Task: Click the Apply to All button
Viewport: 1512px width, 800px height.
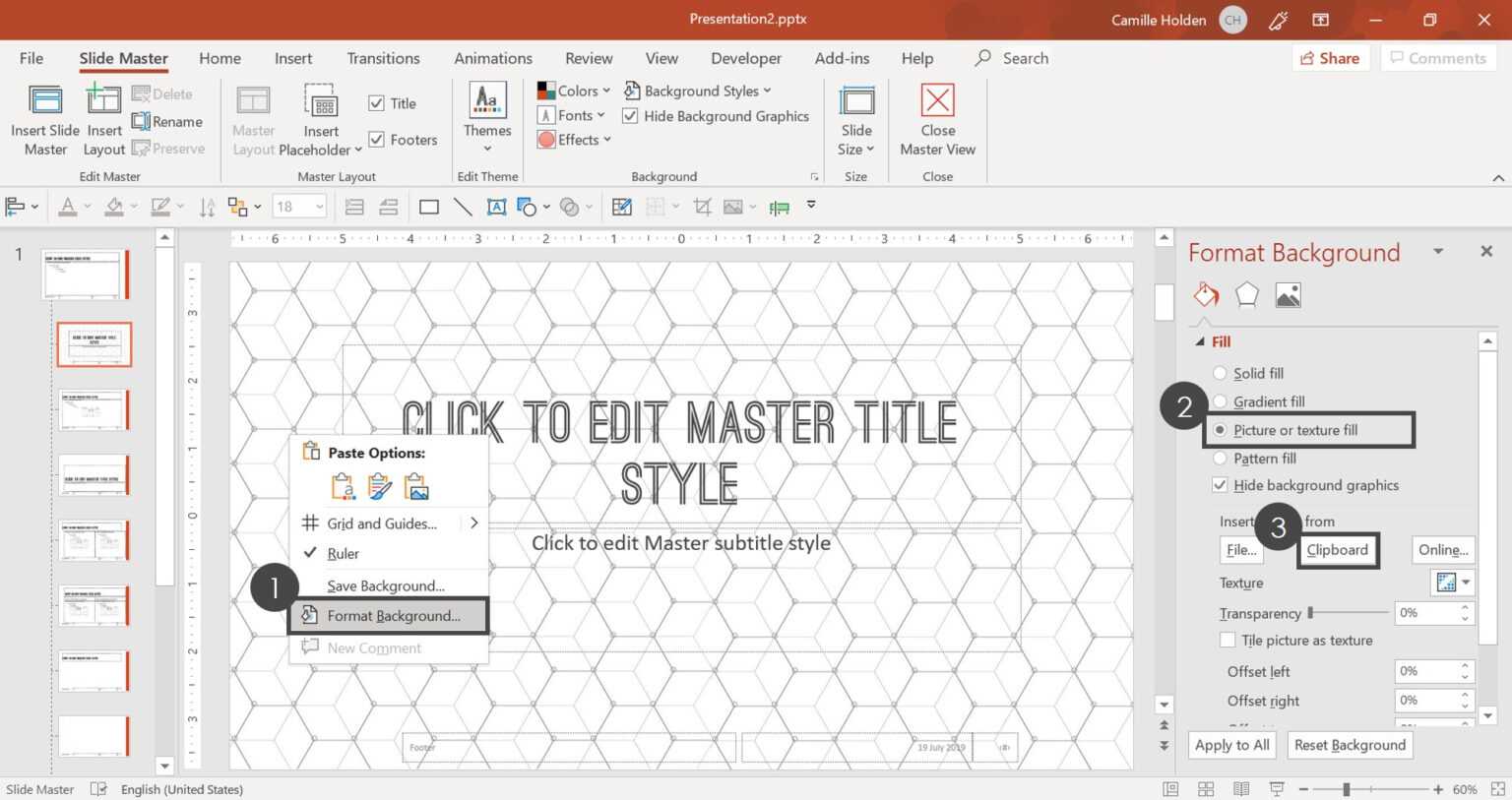Action: (1230, 745)
